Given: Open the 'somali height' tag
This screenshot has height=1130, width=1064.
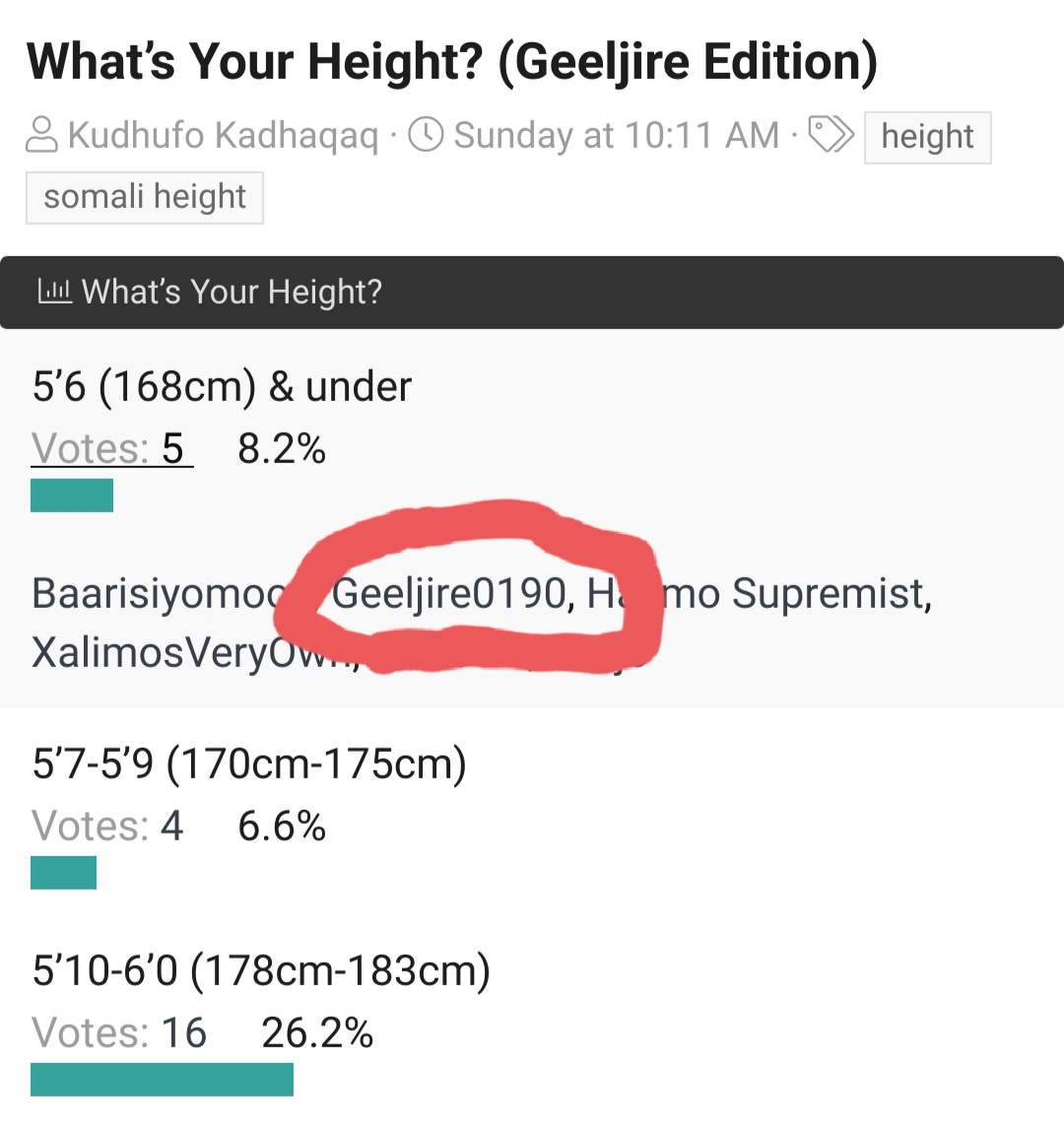Looking at the screenshot, I should point(145,197).
